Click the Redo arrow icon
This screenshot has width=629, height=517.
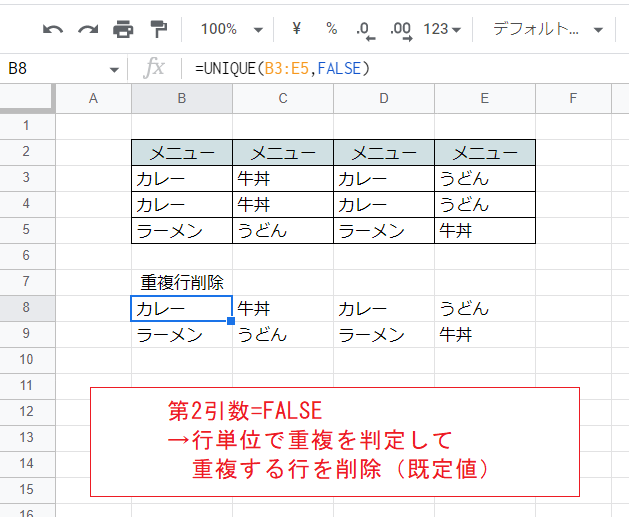coord(88,29)
